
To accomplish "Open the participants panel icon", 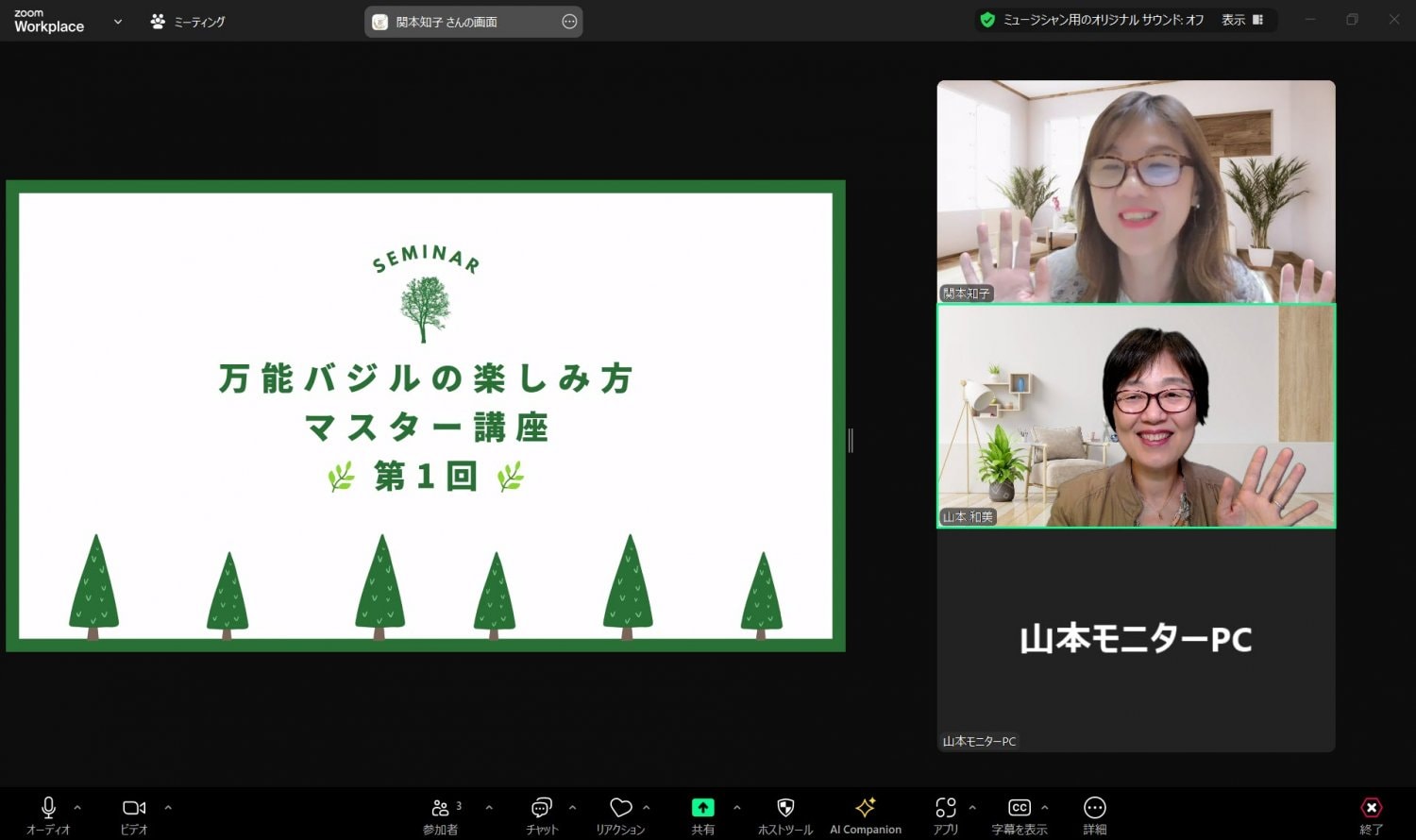I will [x=440, y=809].
